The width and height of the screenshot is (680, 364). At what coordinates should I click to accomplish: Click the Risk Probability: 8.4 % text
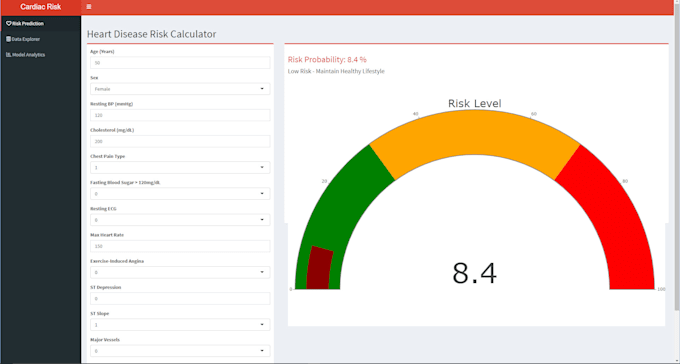coord(327,59)
